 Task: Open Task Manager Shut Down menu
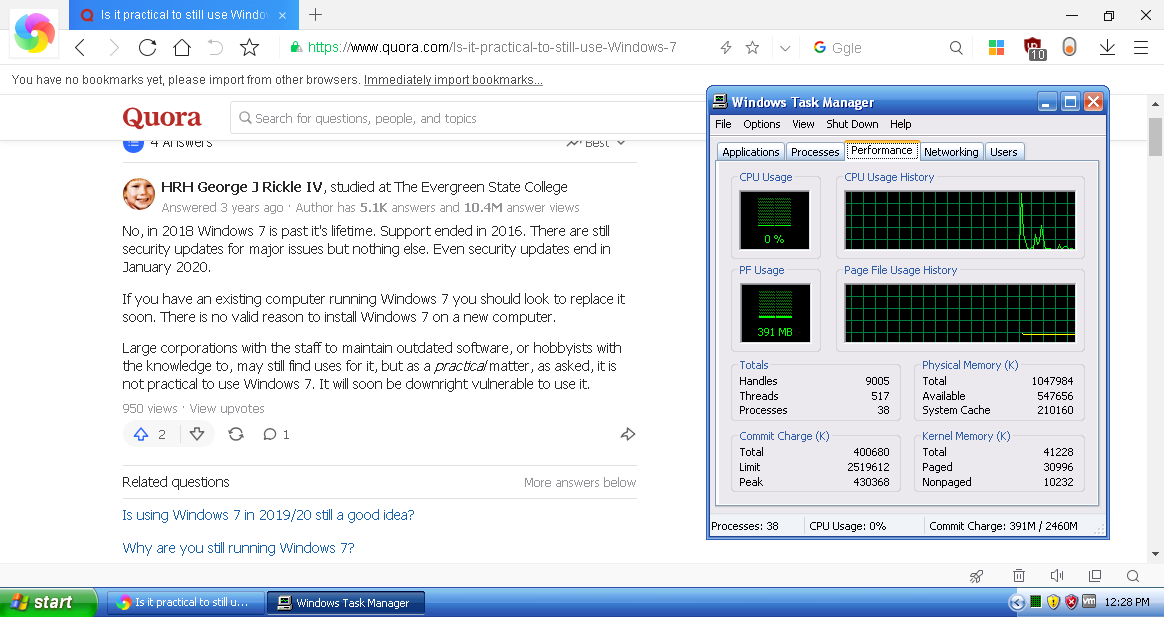(x=852, y=124)
